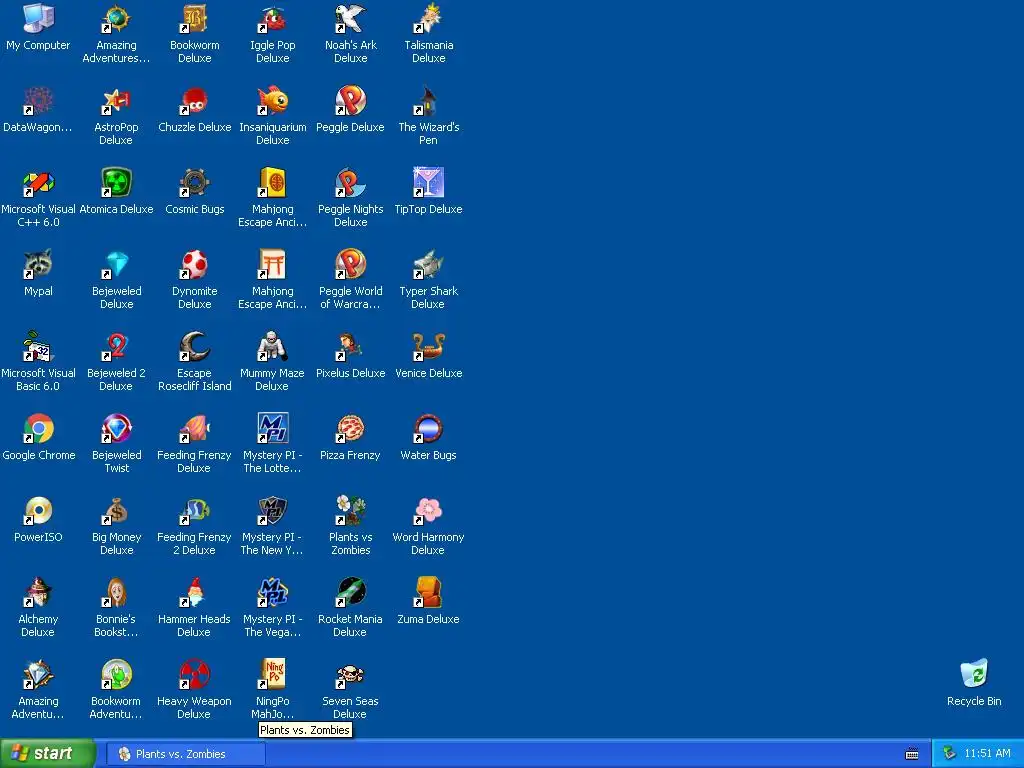Open Google Chrome desktop icon

(x=38, y=429)
